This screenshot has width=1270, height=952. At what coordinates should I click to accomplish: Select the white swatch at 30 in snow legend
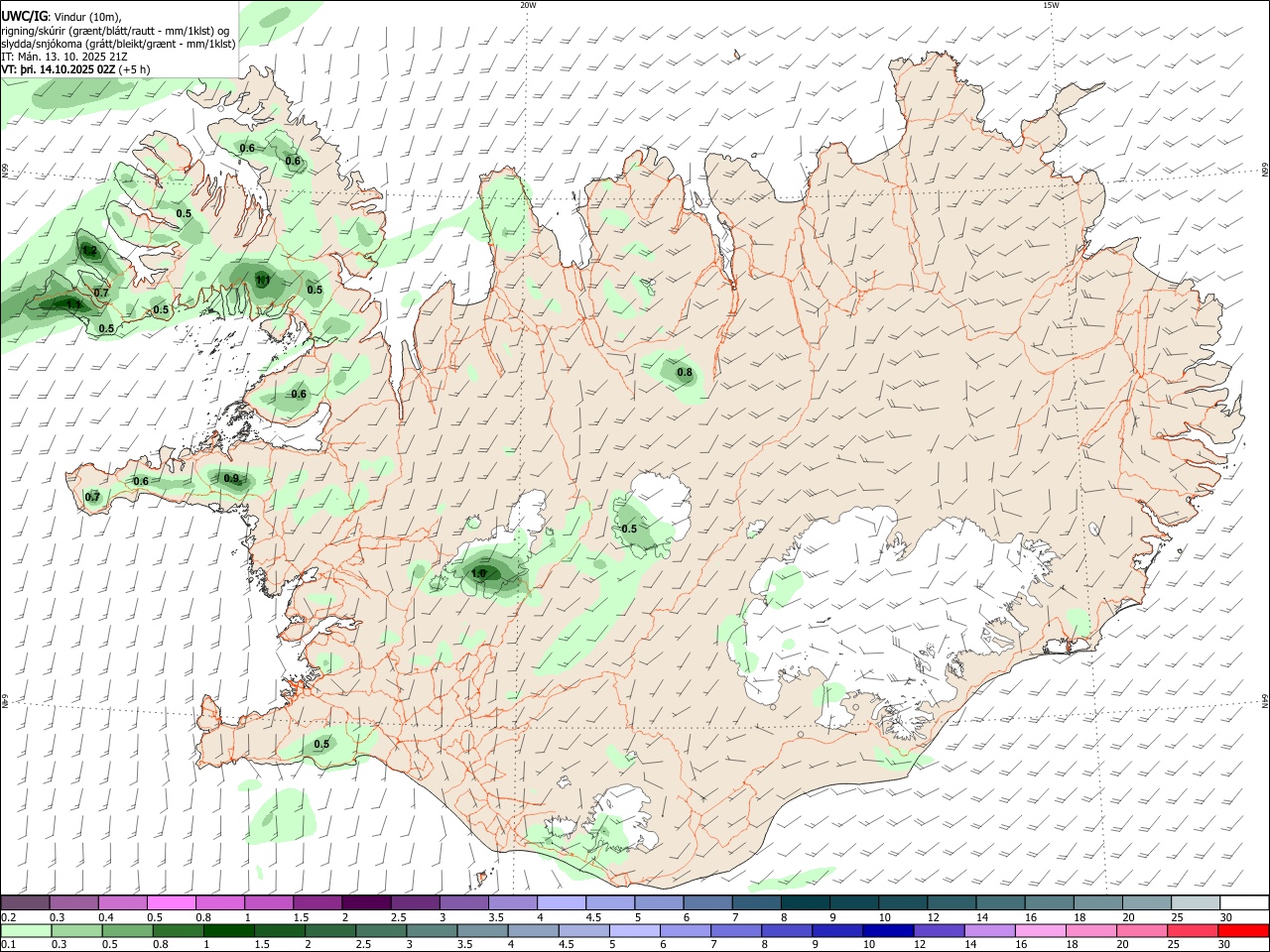pyautogui.click(x=1244, y=902)
